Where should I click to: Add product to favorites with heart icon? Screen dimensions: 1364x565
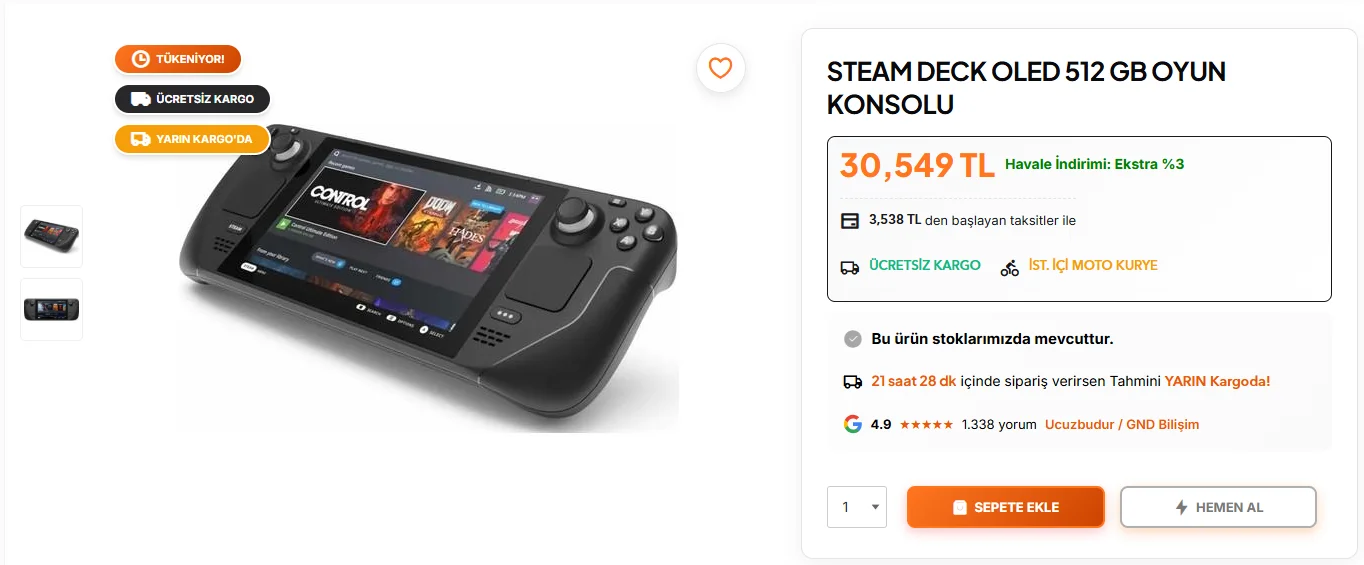(x=720, y=68)
